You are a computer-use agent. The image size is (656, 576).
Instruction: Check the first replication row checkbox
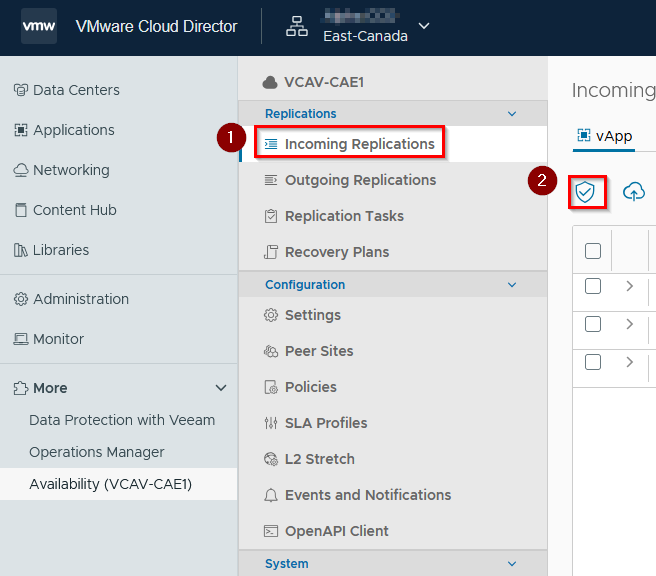coord(593,286)
